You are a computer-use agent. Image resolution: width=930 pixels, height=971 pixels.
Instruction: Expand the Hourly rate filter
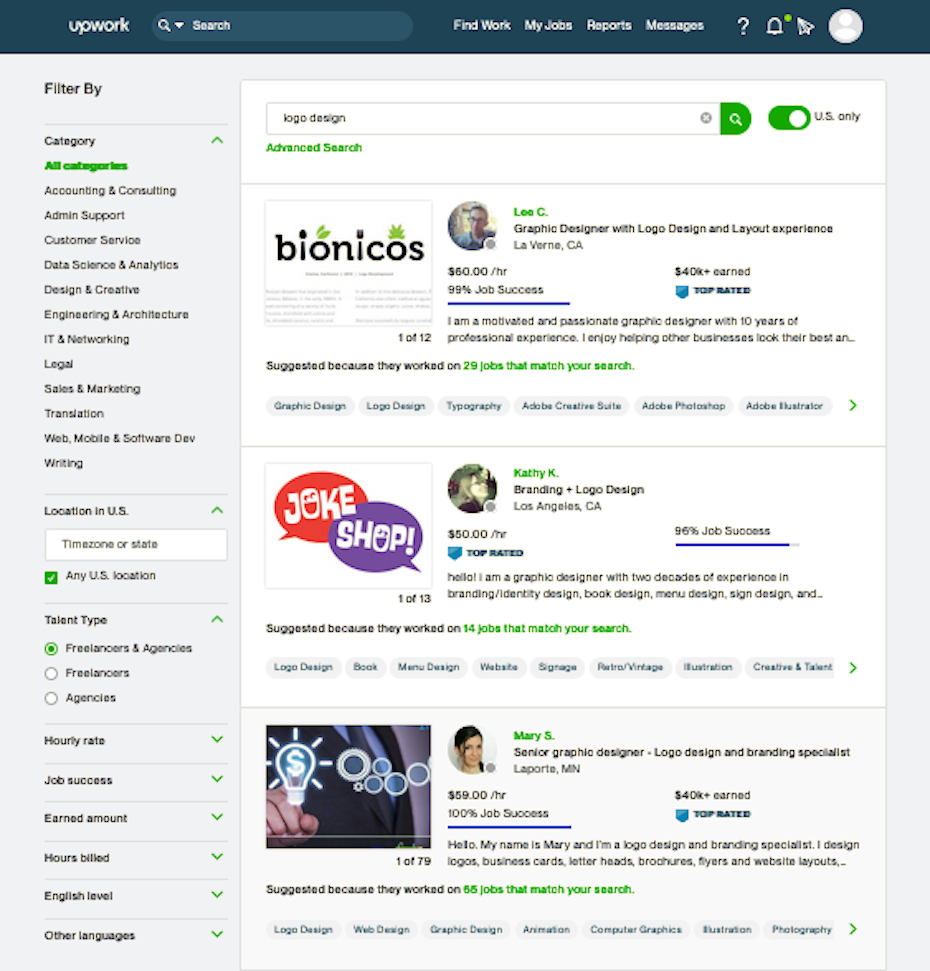pos(217,740)
